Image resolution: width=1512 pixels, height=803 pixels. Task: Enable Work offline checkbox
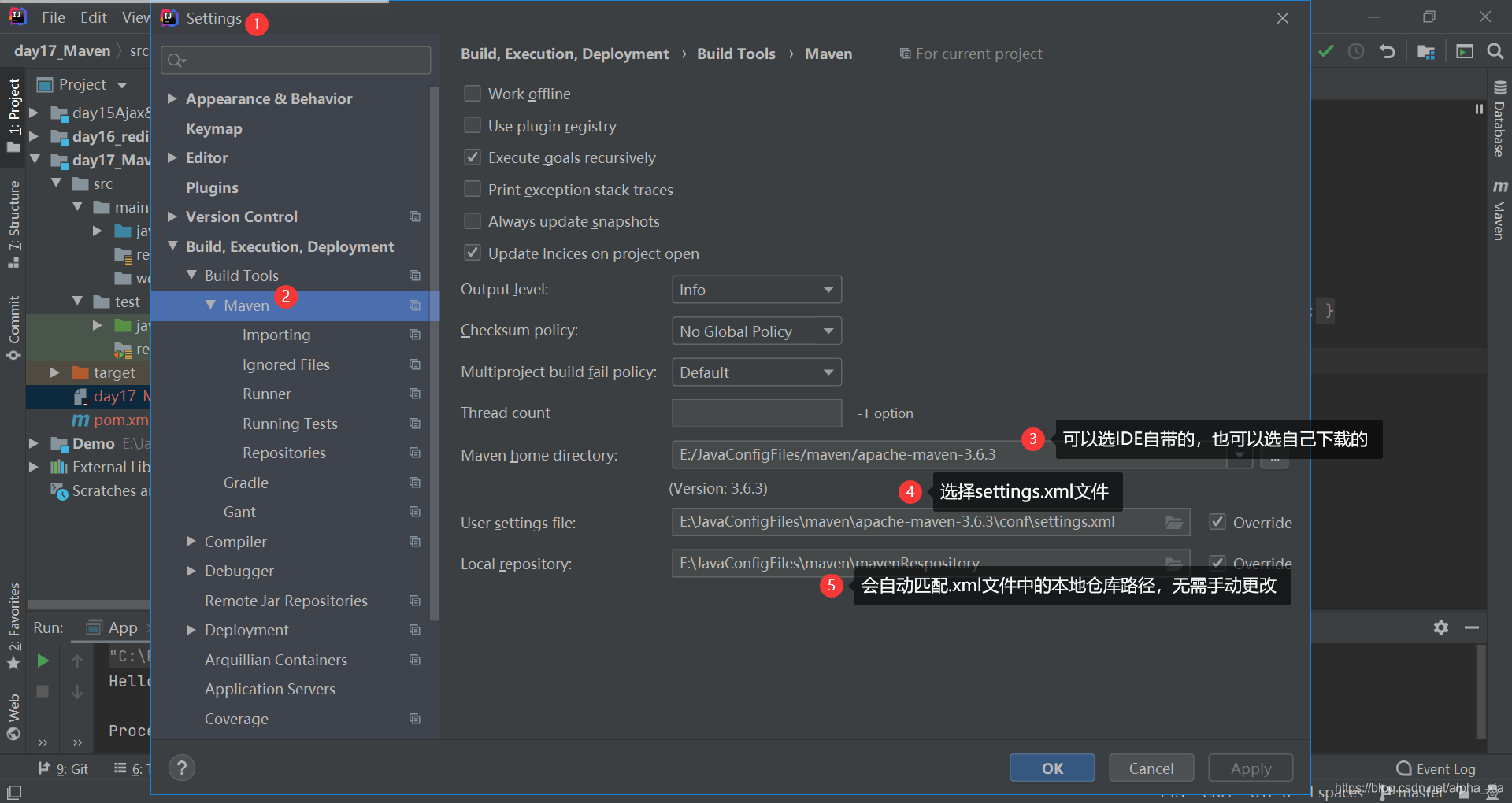coord(472,94)
